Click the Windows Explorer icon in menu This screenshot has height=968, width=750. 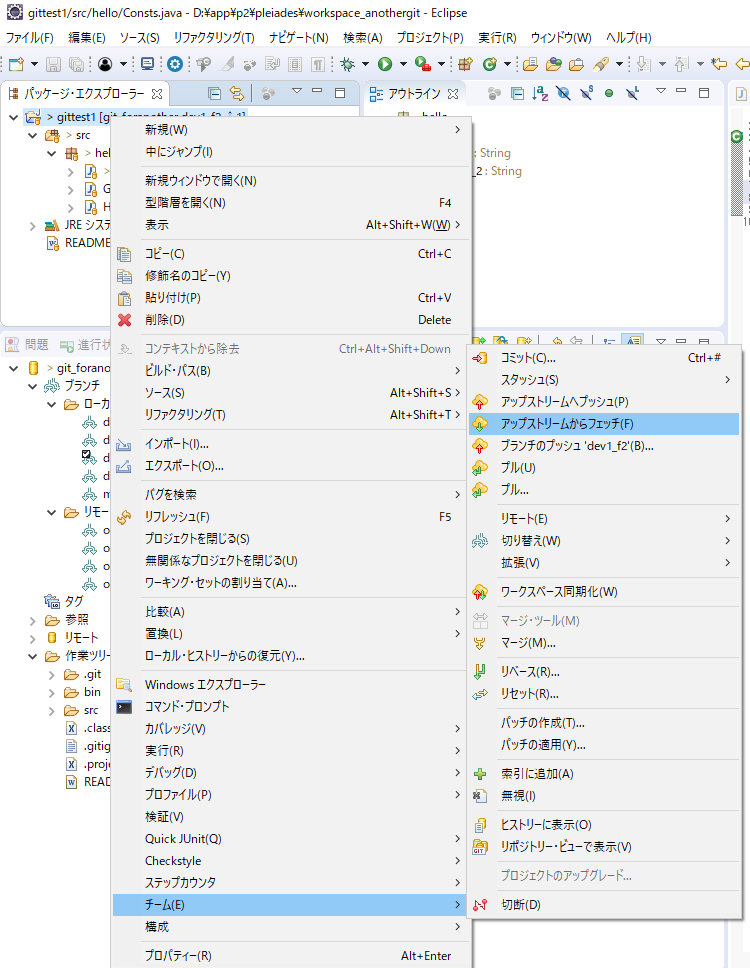coord(124,685)
